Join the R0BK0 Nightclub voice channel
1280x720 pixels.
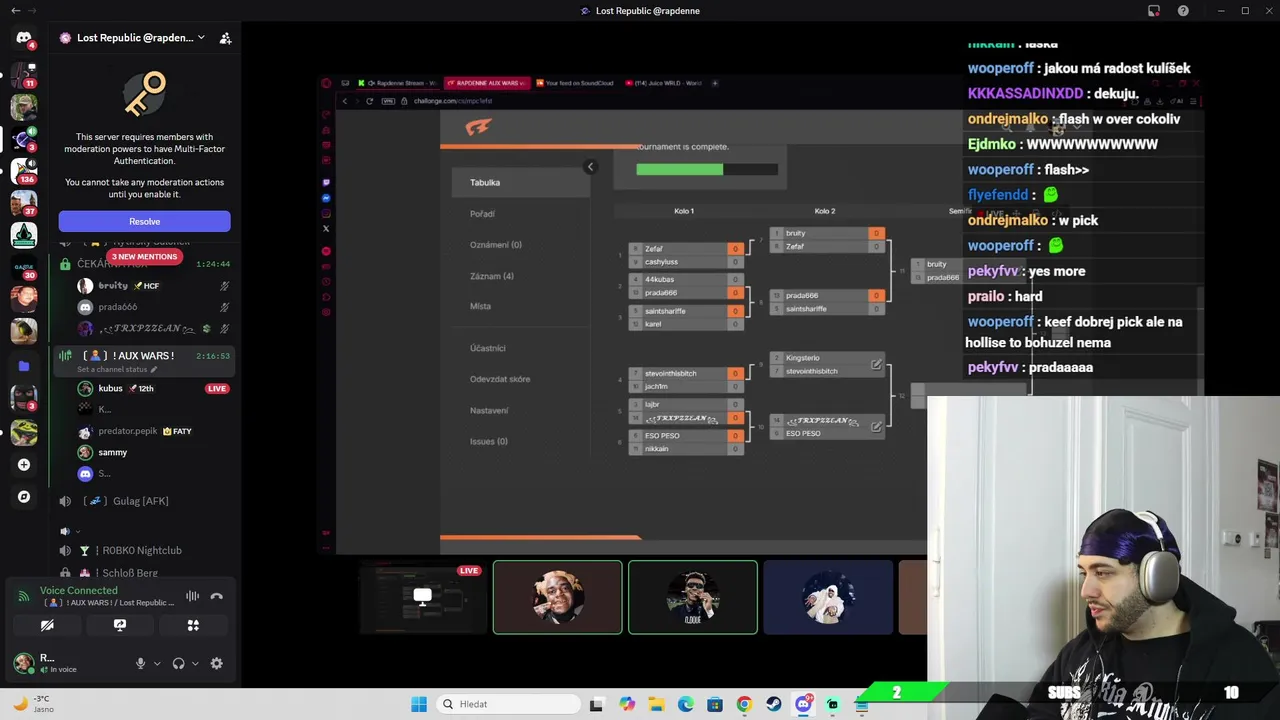pyautogui.click(x=143, y=550)
